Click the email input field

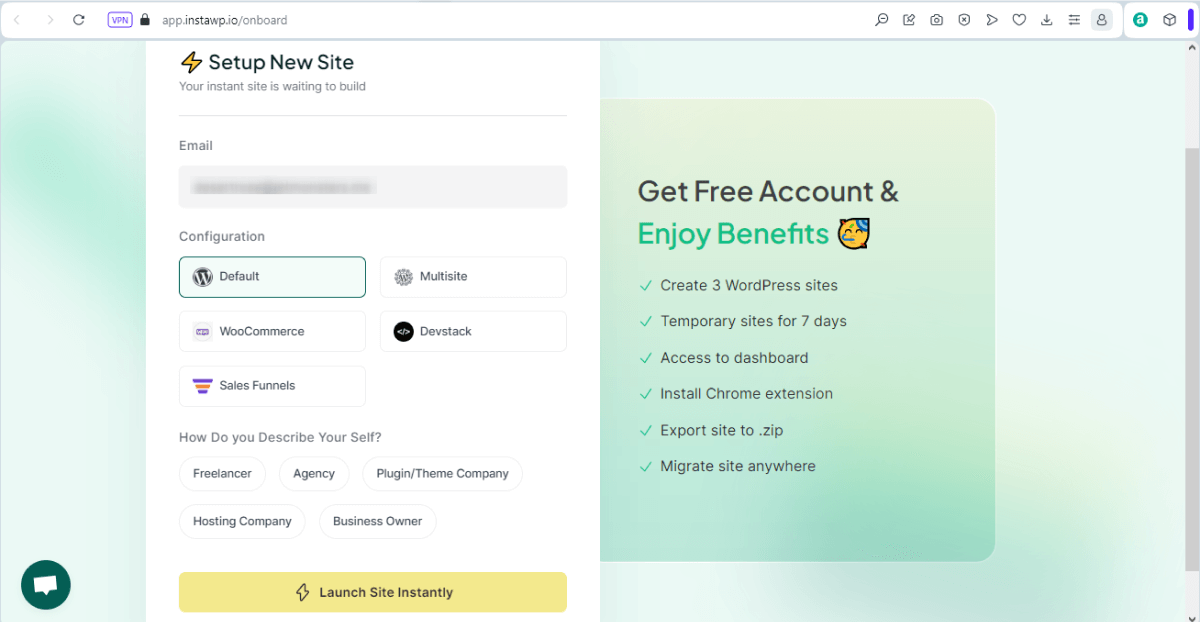(x=372, y=187)
